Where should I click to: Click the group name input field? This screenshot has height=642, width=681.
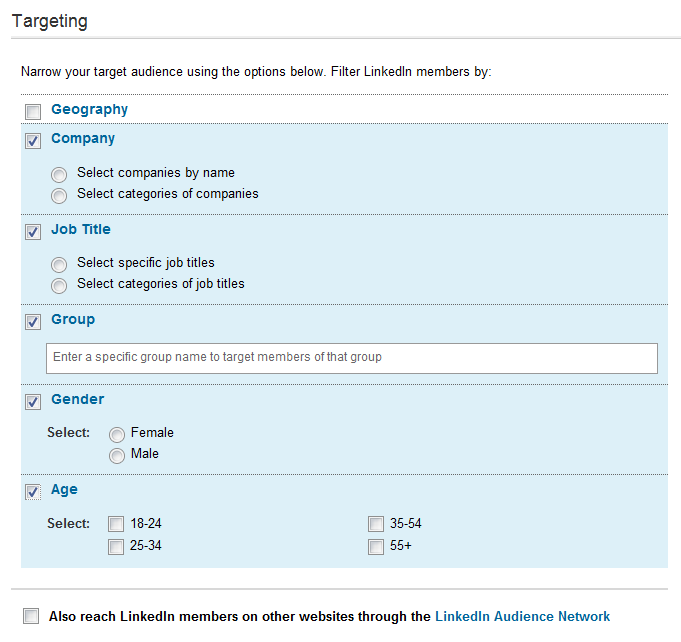pyautogui.click(x=351, y=358)
